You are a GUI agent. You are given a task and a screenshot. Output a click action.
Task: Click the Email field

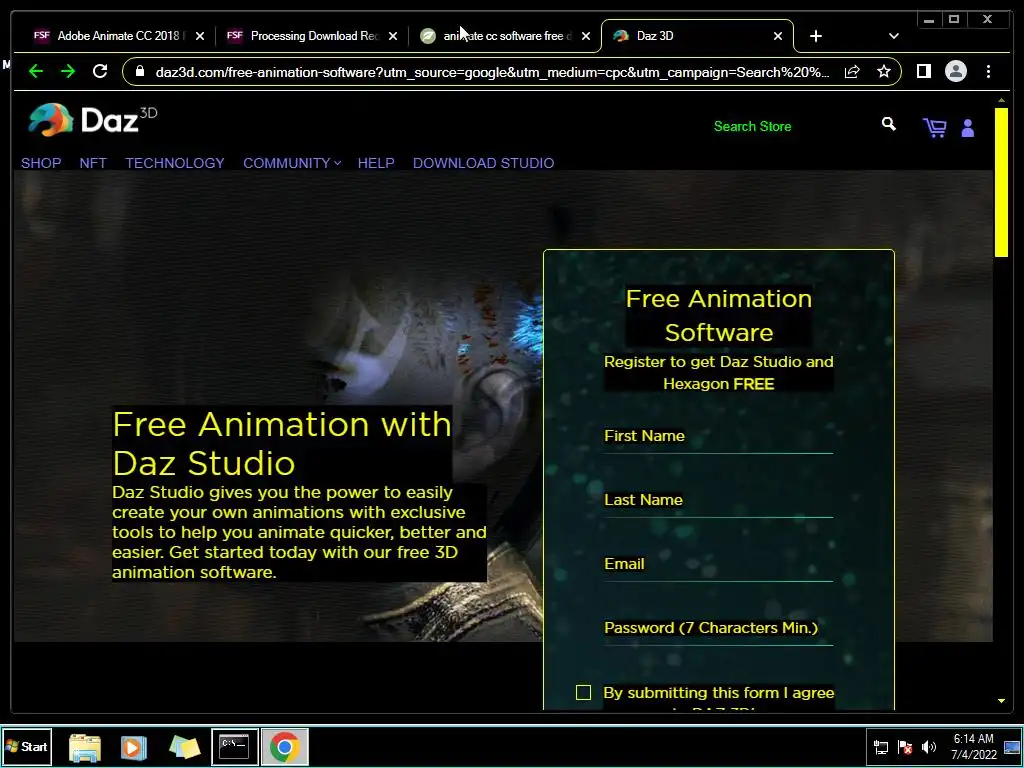(718, 564)
